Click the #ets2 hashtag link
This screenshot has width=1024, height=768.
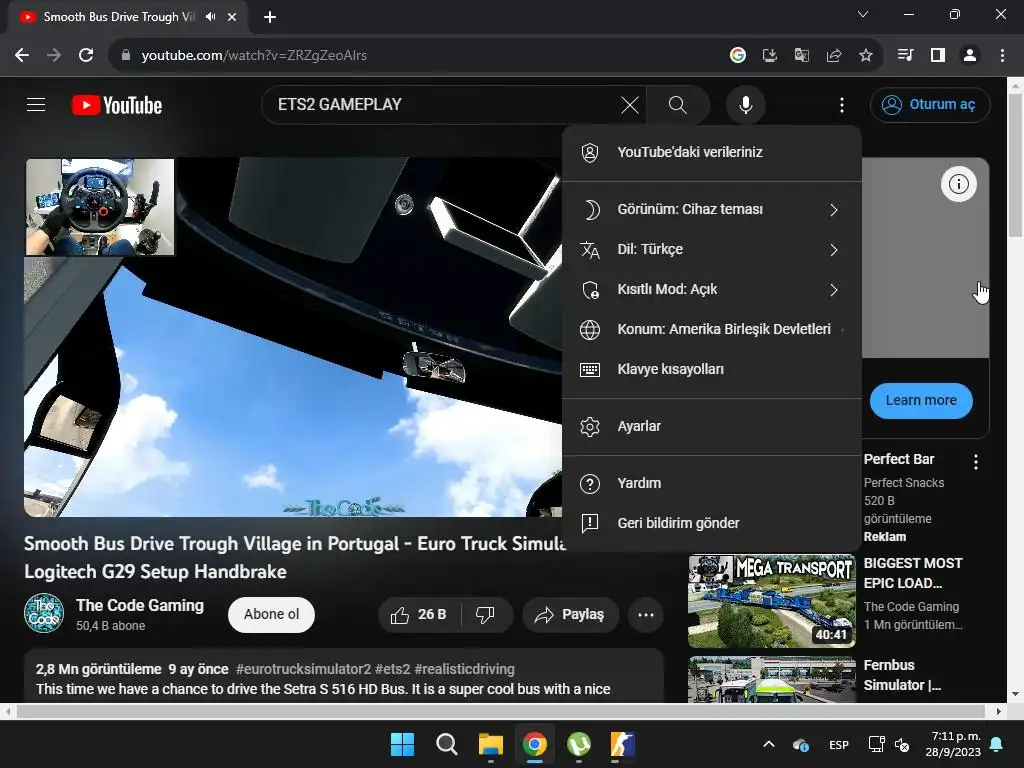tap(392, 669)
